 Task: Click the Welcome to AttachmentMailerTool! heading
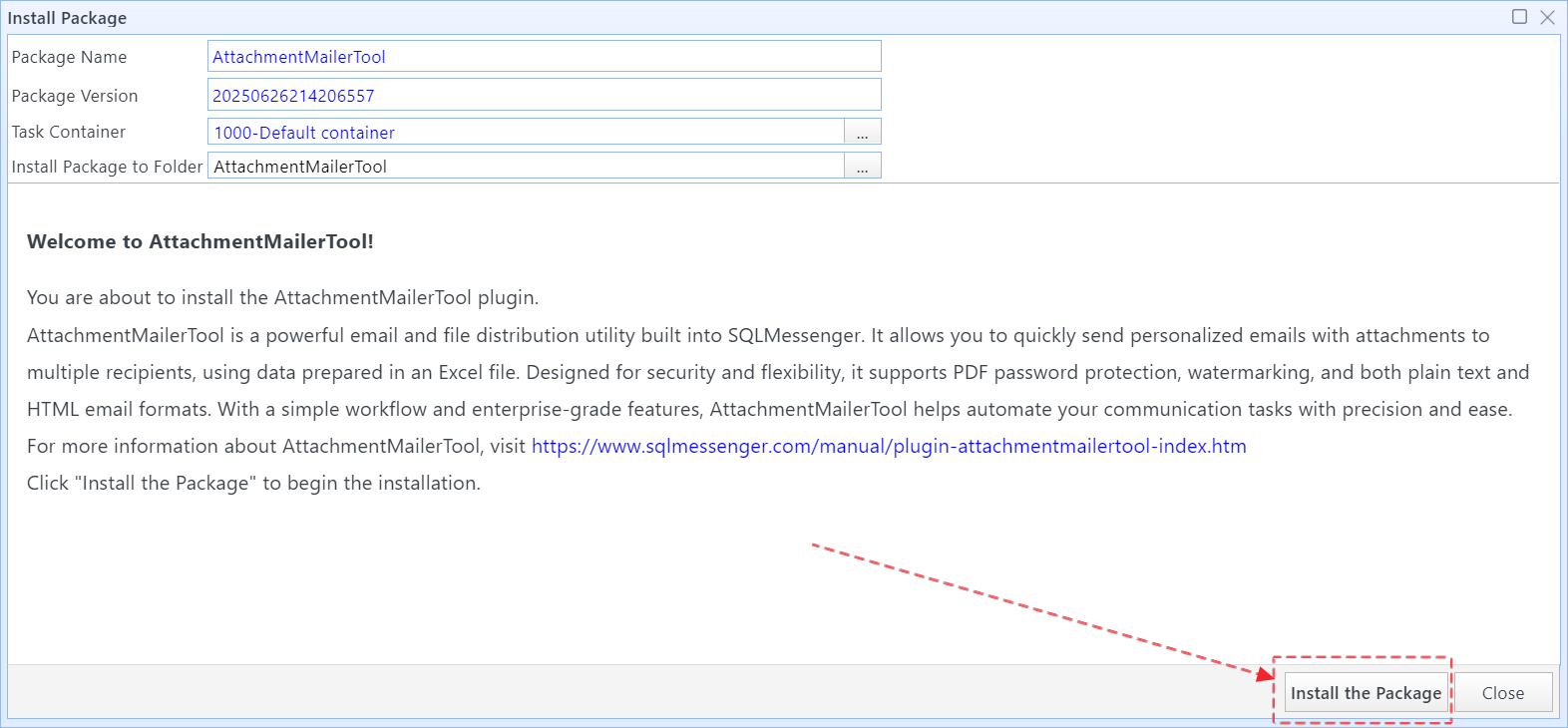coord(200,241)
